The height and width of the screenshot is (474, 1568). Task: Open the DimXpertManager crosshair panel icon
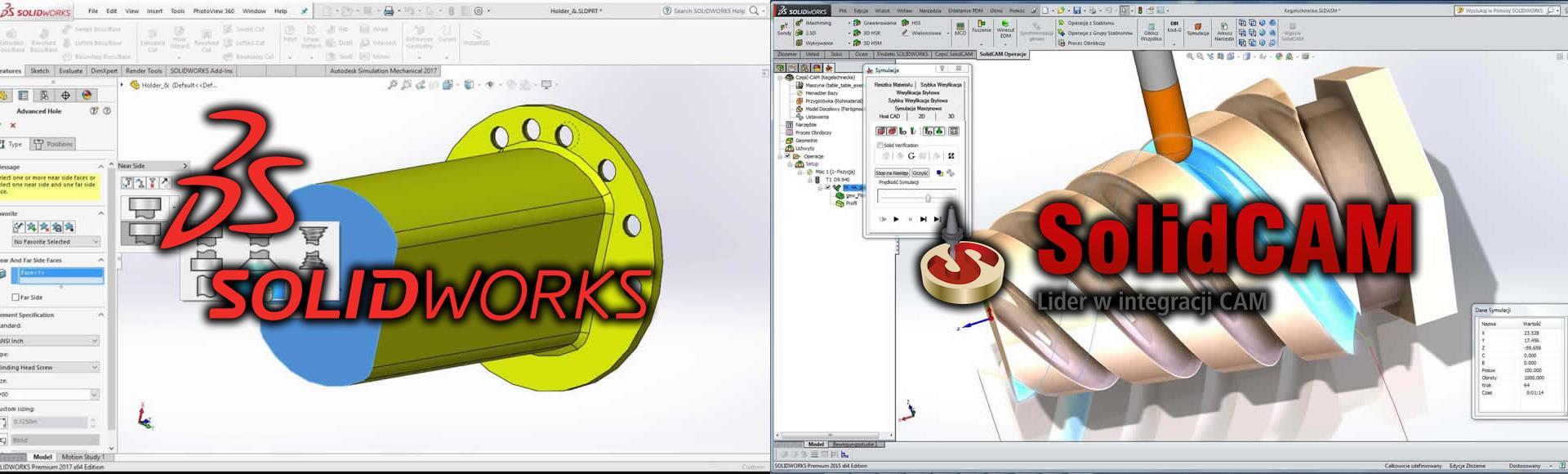(x=65, y=96)
